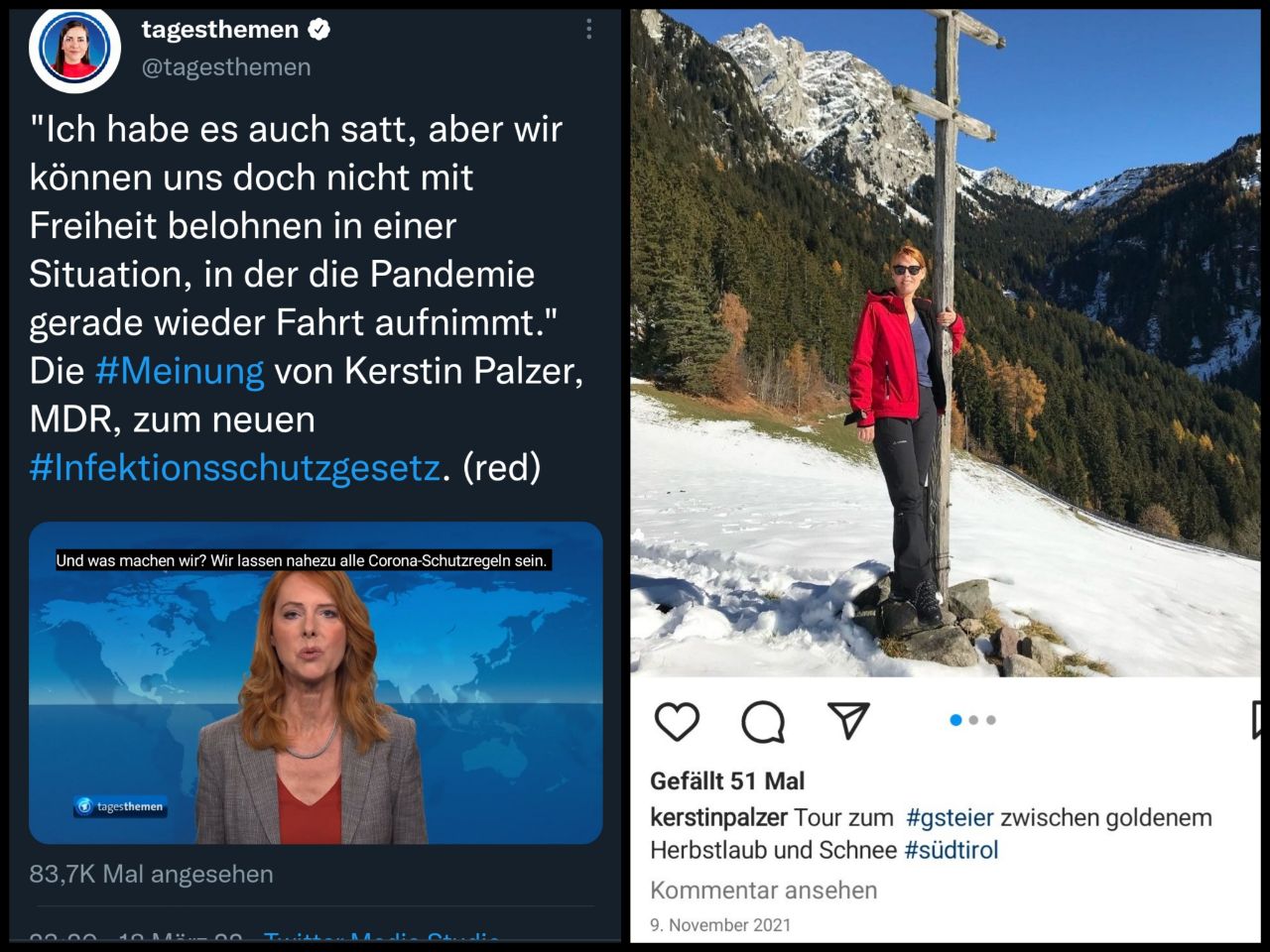Open the #Infektionsschutzgesetz hashtag
The image size is (1270, 952).
234,467
